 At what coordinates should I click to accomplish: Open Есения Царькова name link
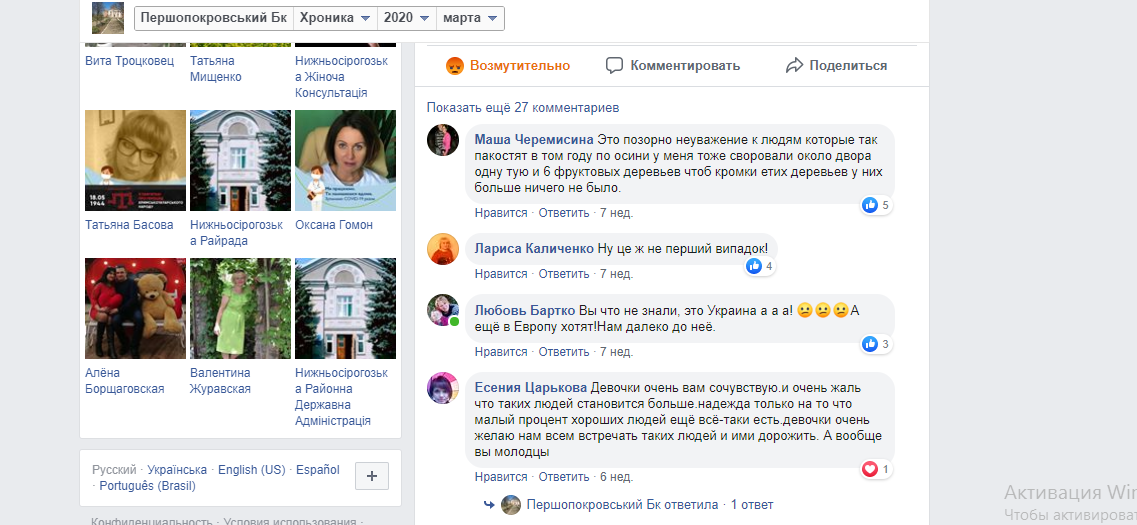click(532, 388)
